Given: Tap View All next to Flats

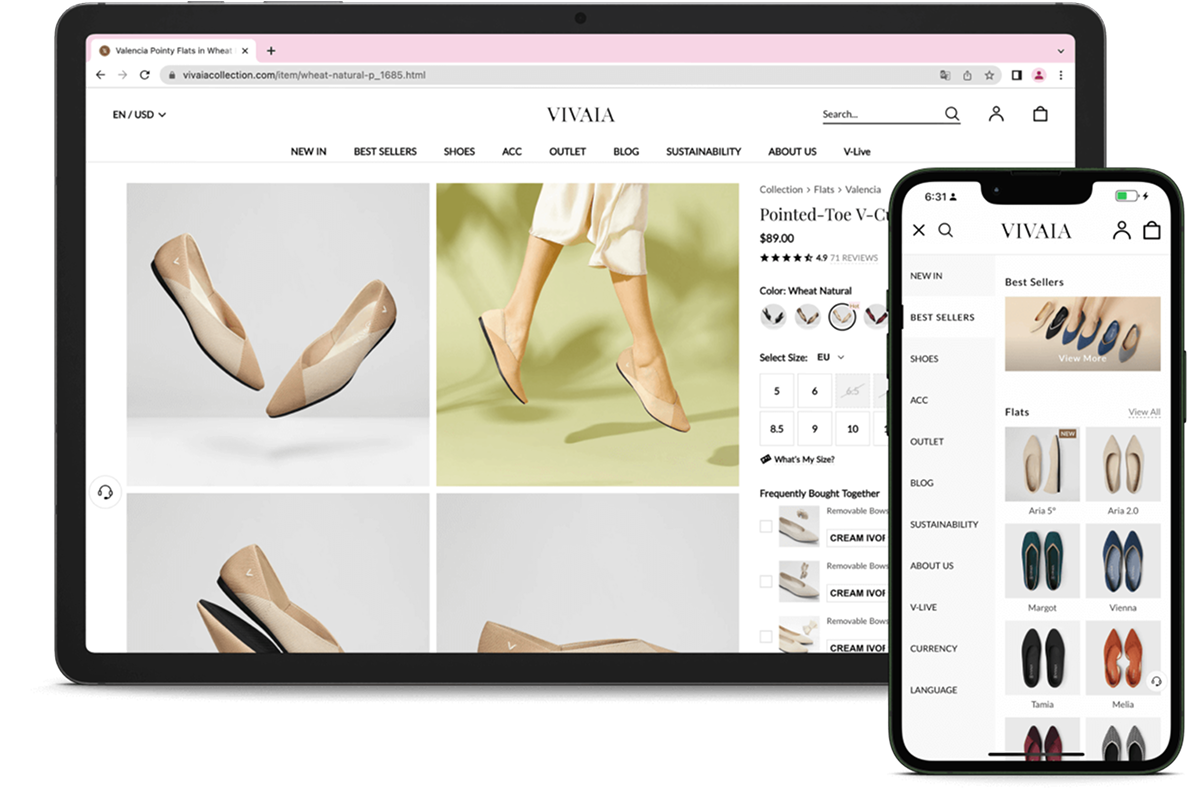Looking at the screenshot, I should pos(1144,412).
